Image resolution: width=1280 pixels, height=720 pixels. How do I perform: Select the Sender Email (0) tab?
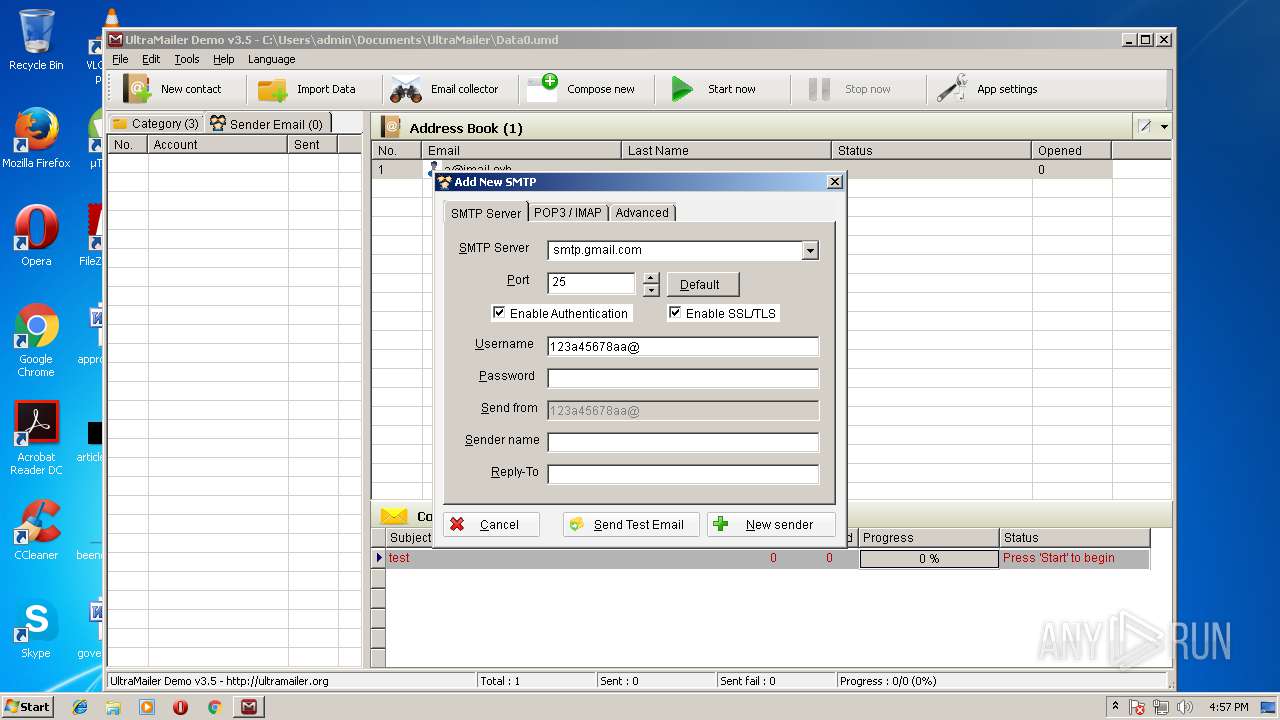click(266, 124)
